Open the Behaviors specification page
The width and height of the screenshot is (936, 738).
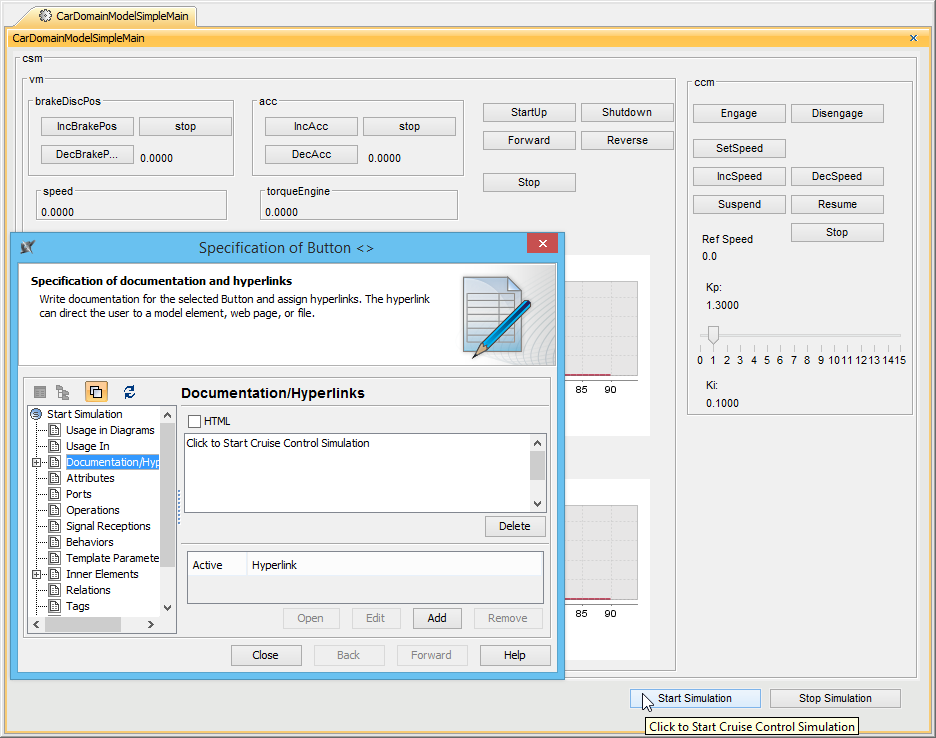point(89,542)
